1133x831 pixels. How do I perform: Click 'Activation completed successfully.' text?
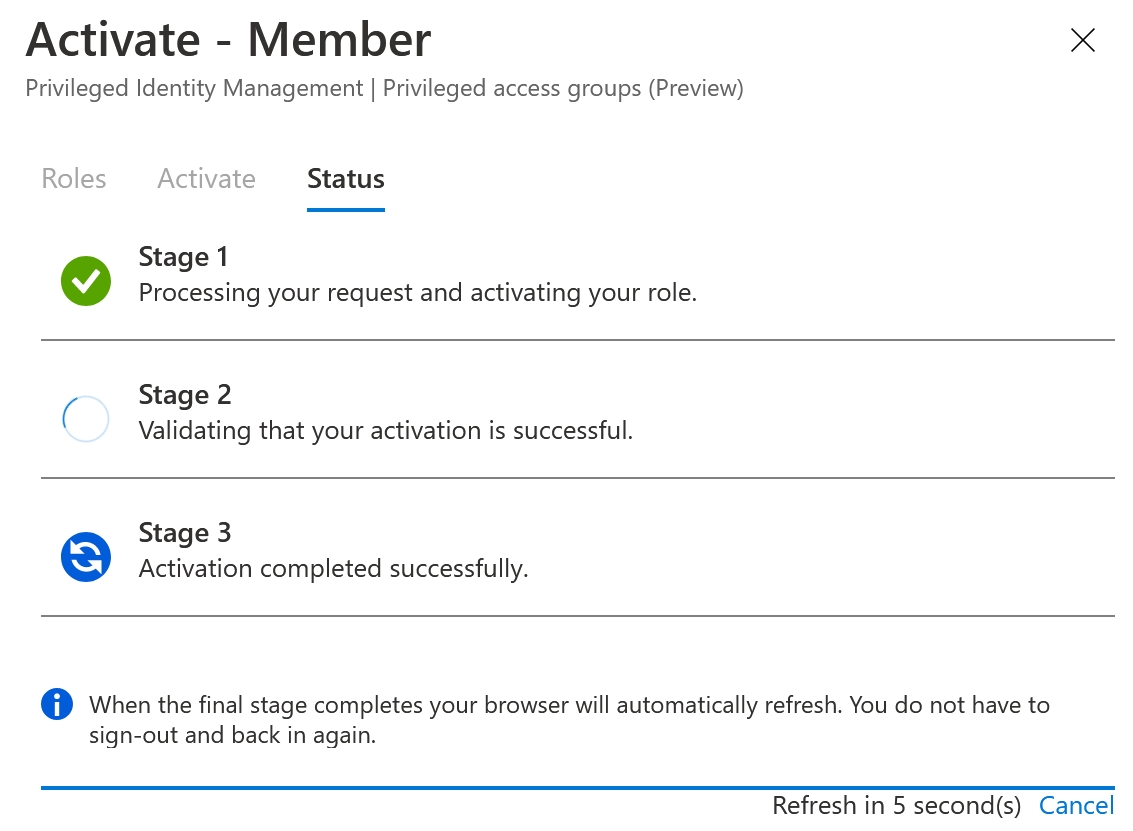pos(334,569)
